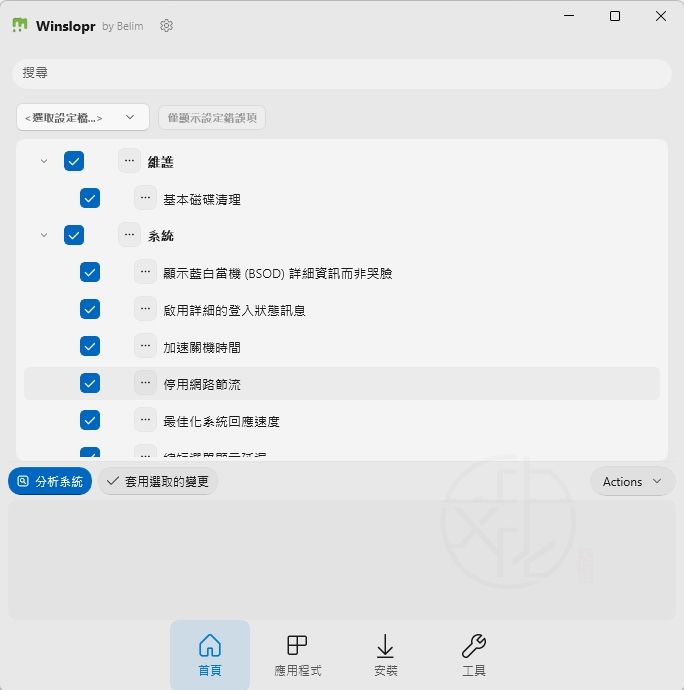Select the 基本磁碟清理 row text

(x=202, y=199)
